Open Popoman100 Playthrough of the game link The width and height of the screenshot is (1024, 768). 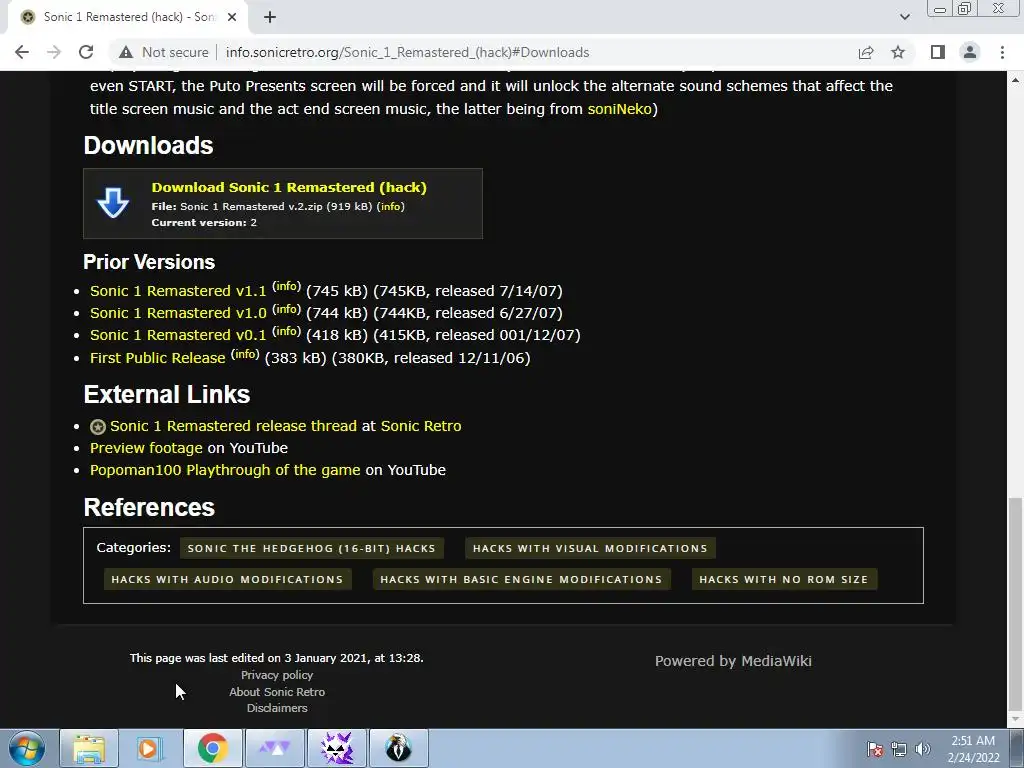click(x=225, y=470)
